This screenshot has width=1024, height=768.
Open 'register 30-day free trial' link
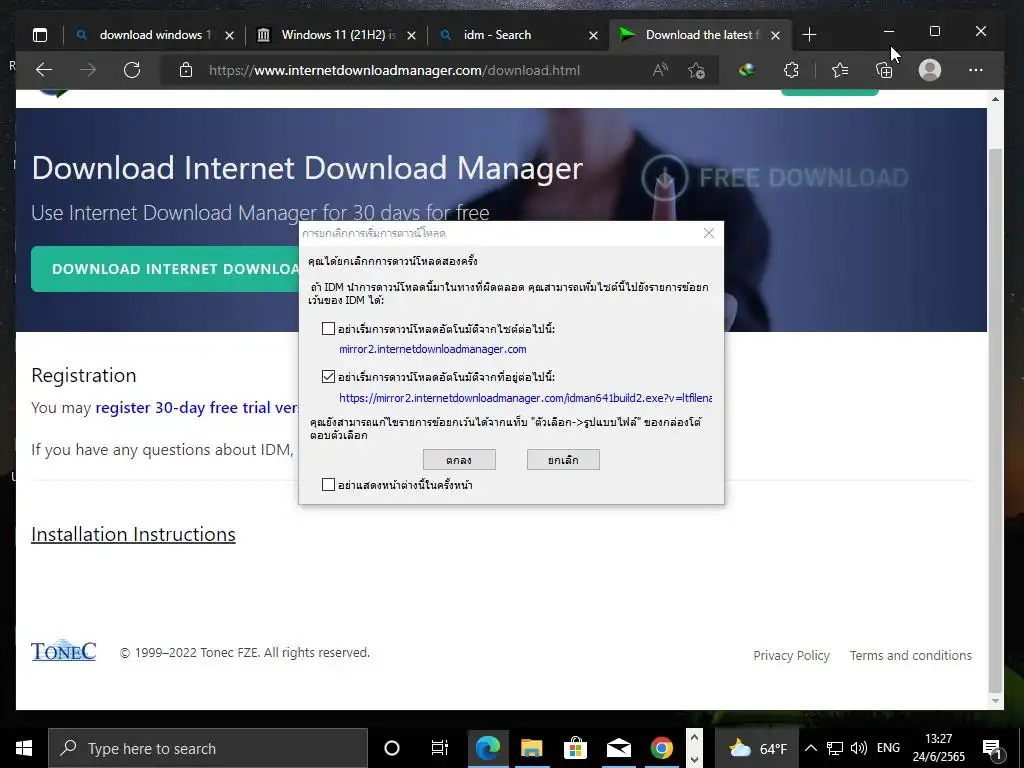click(197, 408)
